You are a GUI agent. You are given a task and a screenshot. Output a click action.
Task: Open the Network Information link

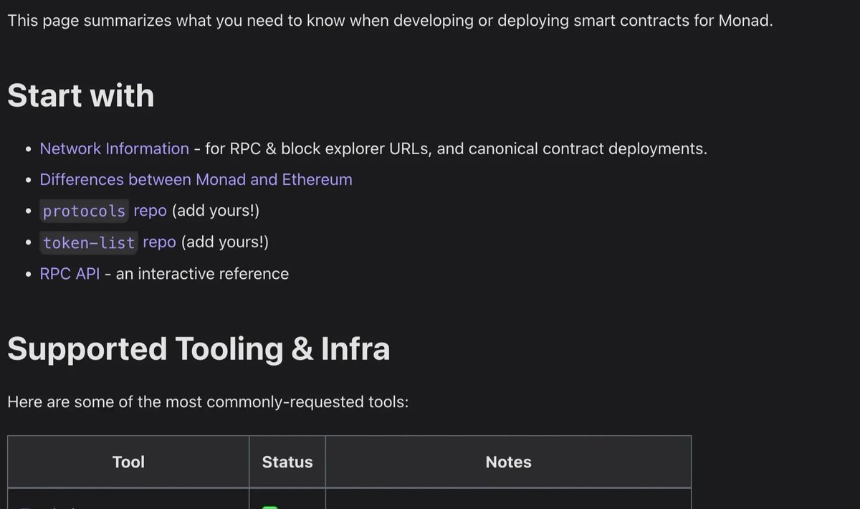114,149
